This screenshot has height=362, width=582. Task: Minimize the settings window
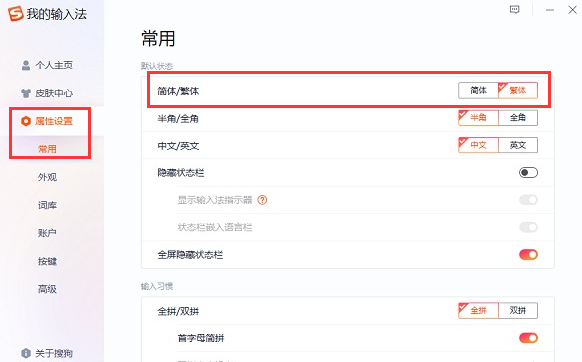(x=550, y=10)
